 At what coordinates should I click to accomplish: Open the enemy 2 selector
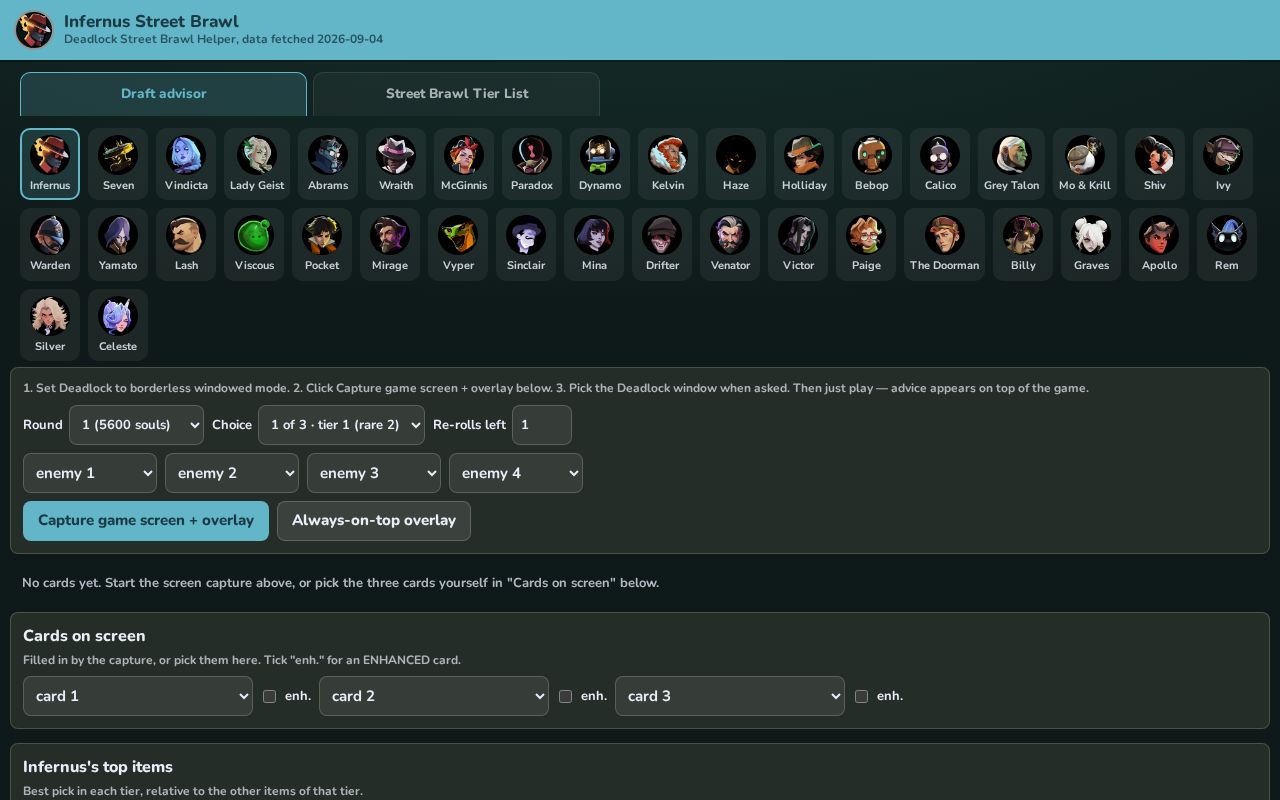click(x=232, y=473)
